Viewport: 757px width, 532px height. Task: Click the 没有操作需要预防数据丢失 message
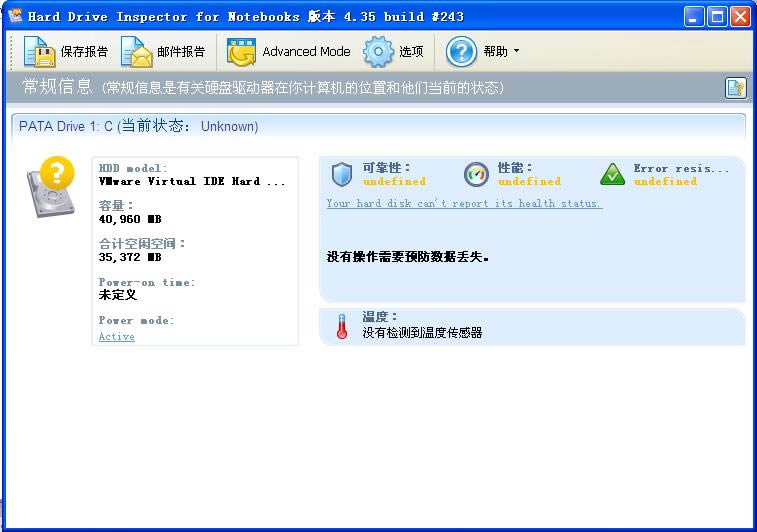point(407,257)
